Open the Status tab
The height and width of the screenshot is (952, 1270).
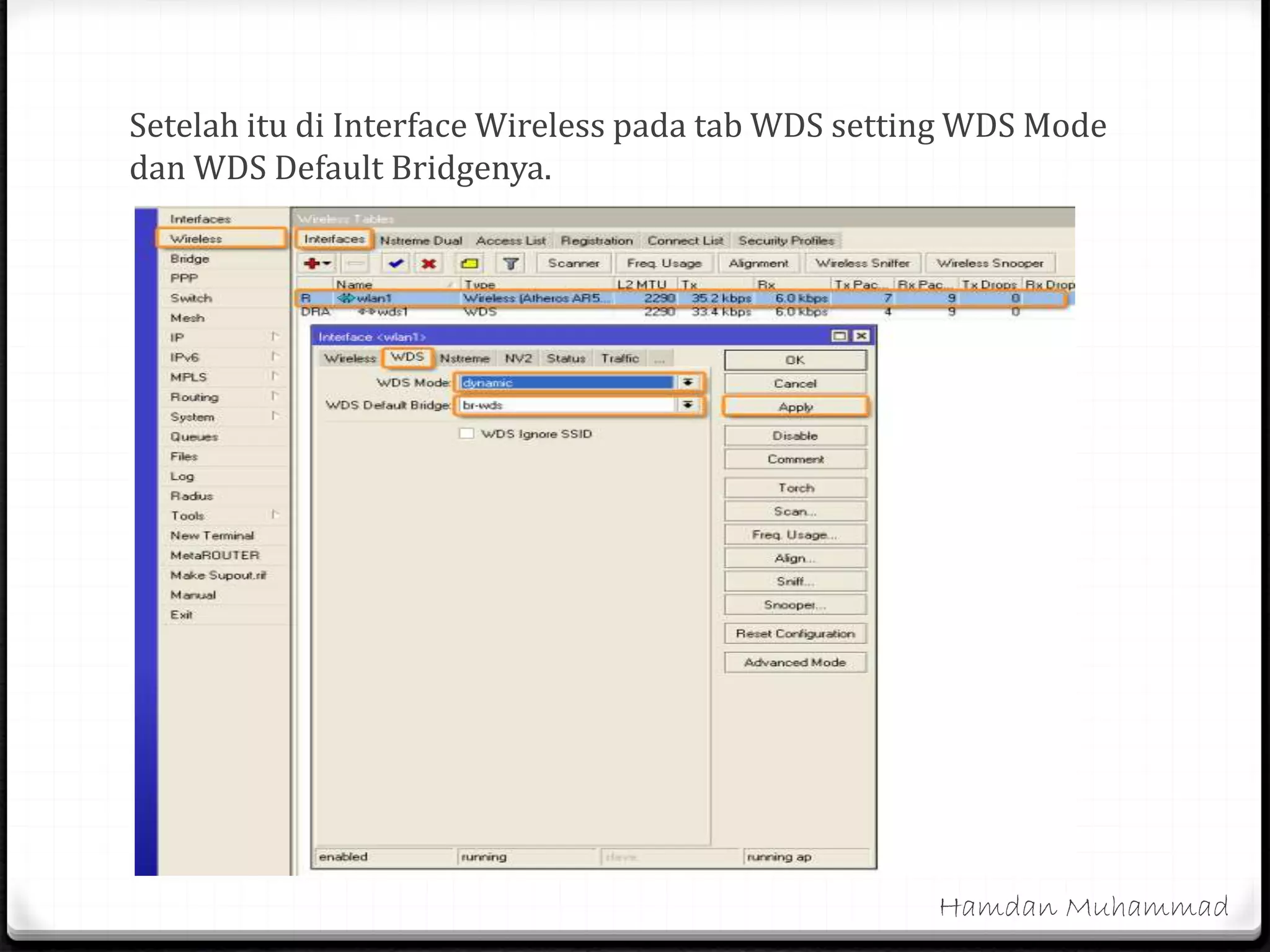pyautogui.click(x=566, y=358)
